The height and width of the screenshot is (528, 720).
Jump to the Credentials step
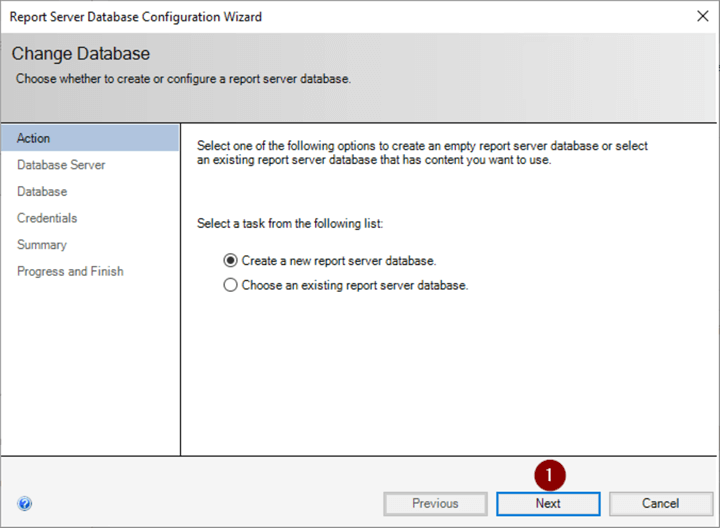point(47,218)
